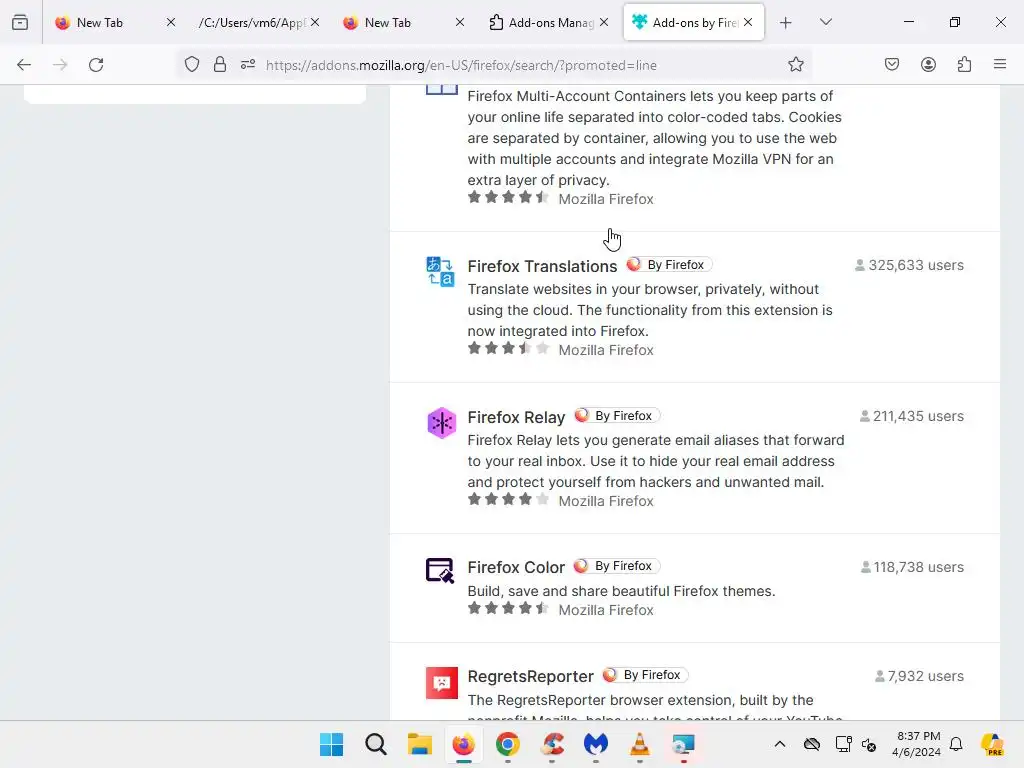Image resolution: width=1024 pixels, height=768 pixels.
Task: Open Firefox Translations extension icon
Action: tap(441, 272)
